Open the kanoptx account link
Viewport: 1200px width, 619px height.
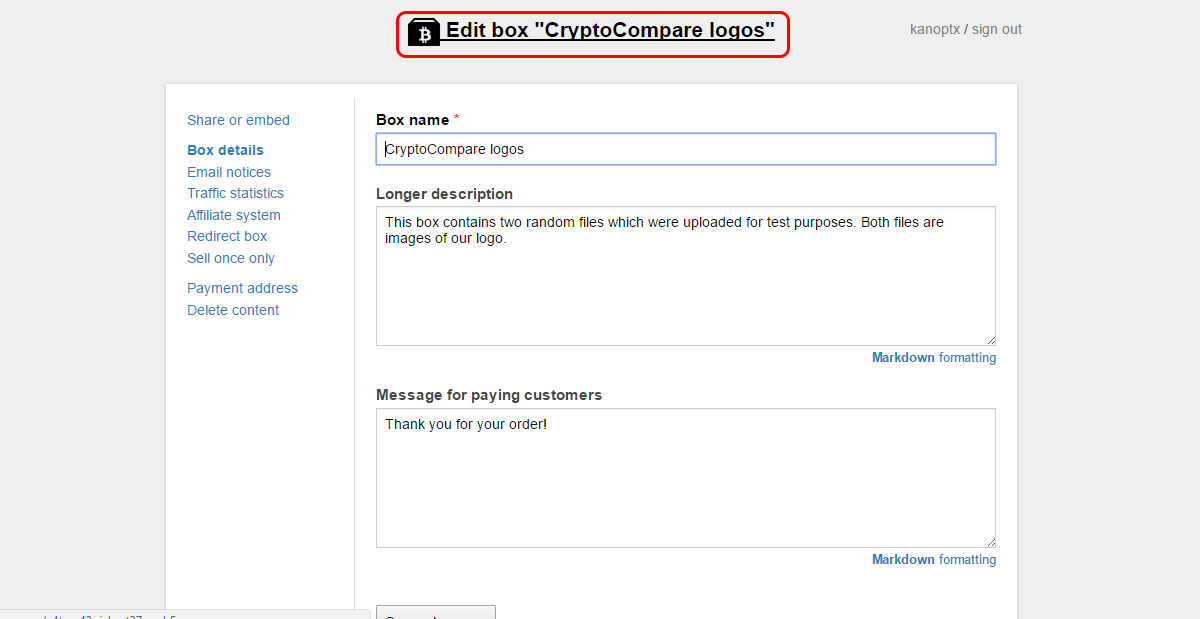935,29
